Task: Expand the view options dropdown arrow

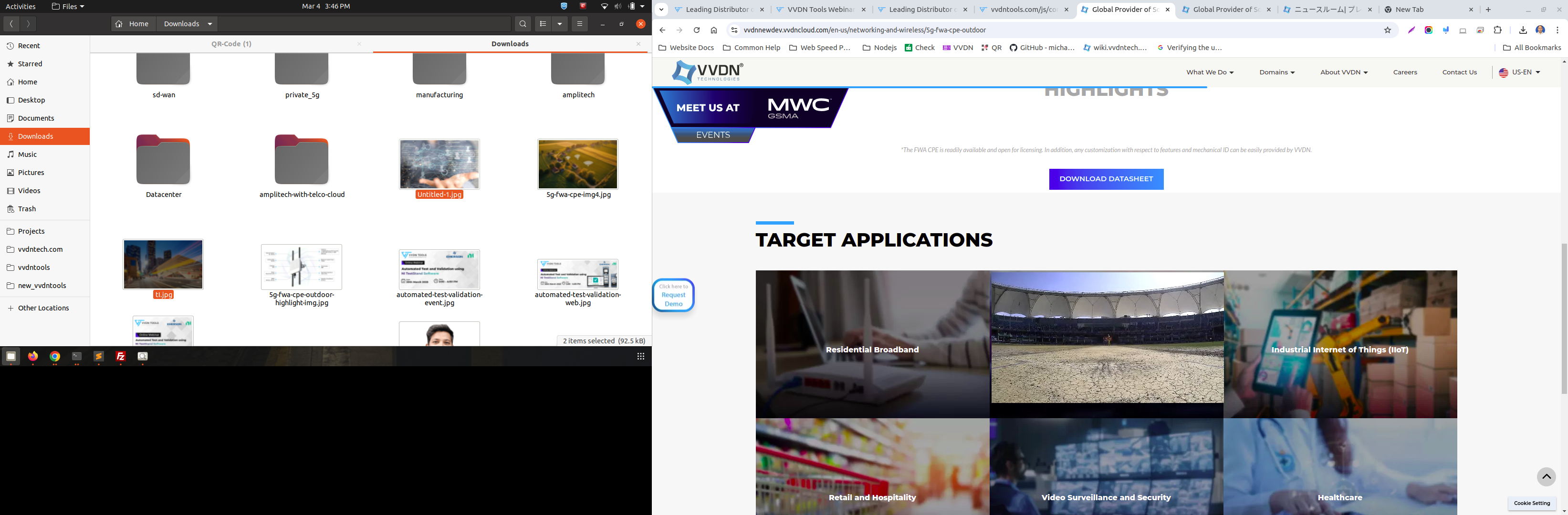Action: tap(559, 24)
